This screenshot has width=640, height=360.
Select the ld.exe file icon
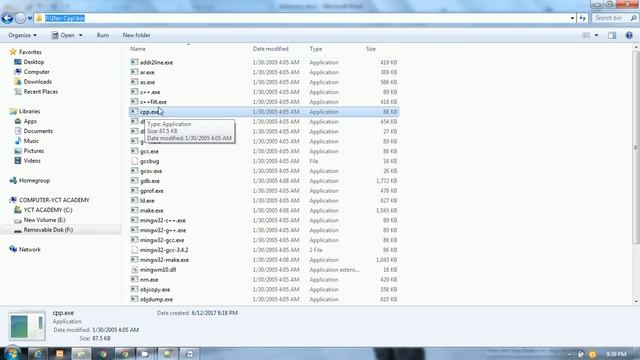[x=134, y=200]
